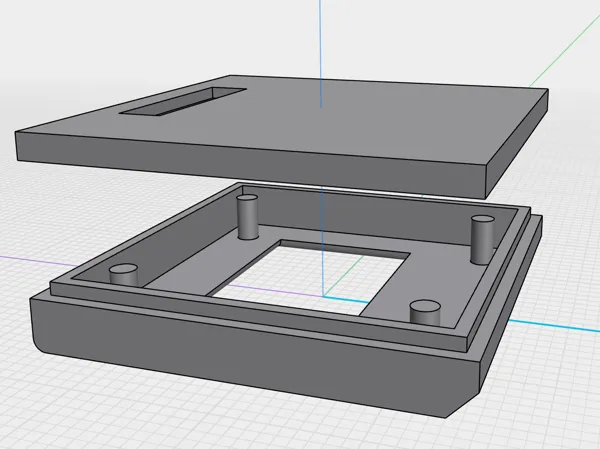Select the short post at the front-right corner
Screen dimensions: 600x449
pos(425,312)
